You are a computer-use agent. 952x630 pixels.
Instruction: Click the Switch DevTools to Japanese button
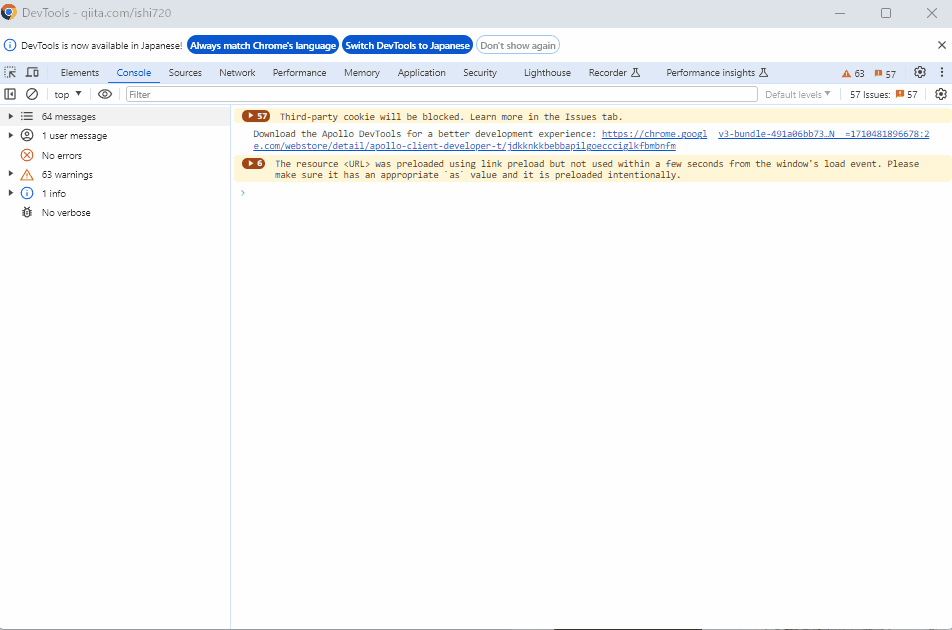click(x=407, y=44)
